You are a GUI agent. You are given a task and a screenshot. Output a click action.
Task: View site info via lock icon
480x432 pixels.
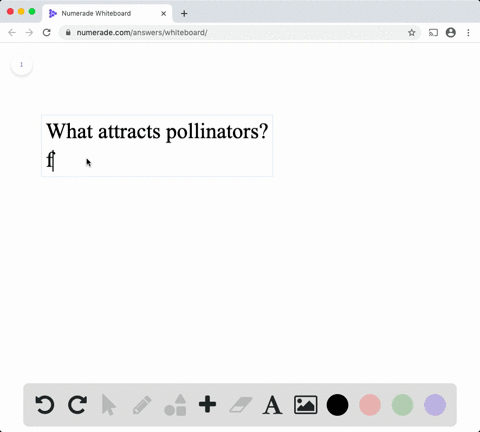[x=68, y=32]
